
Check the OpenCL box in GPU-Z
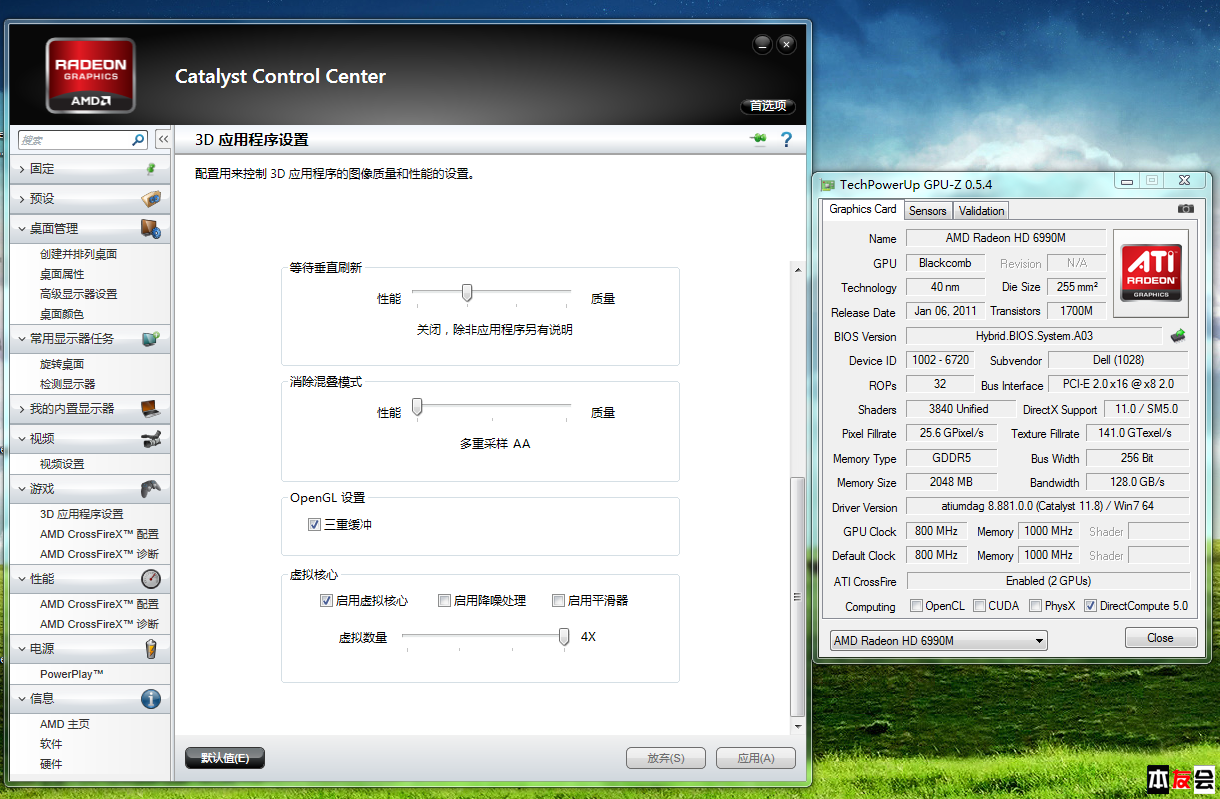pyautogui.click(x=916, y=606)
